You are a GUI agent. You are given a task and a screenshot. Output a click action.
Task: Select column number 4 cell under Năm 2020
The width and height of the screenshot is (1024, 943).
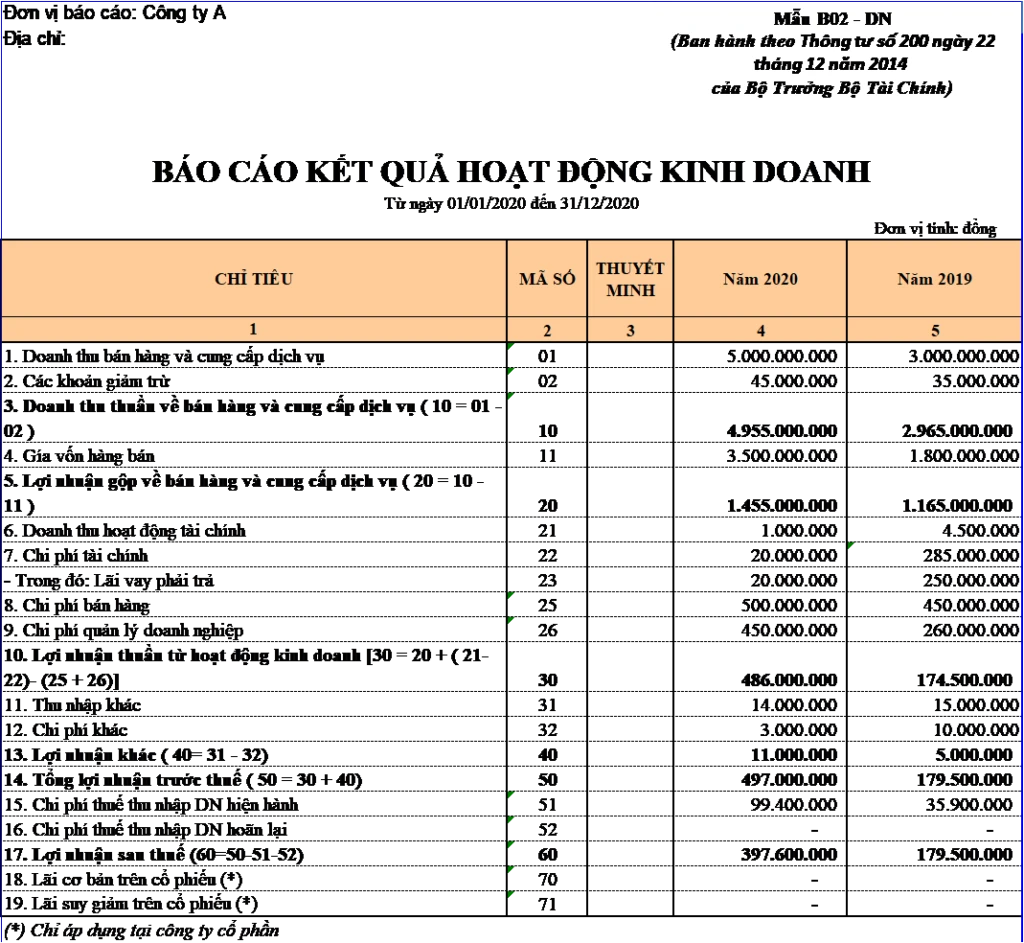click(760, 330)
